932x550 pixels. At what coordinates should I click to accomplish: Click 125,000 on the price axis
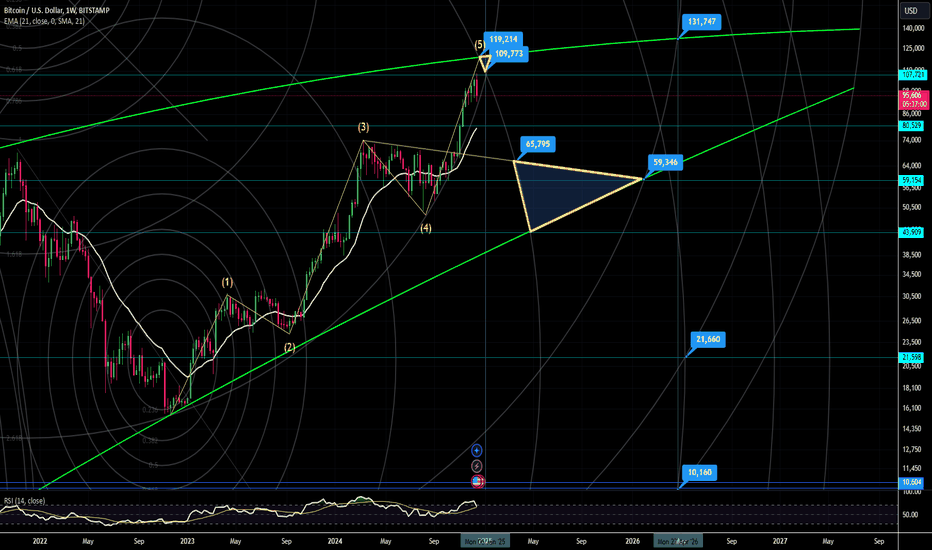pyautogui.click(x=912, y=48)
